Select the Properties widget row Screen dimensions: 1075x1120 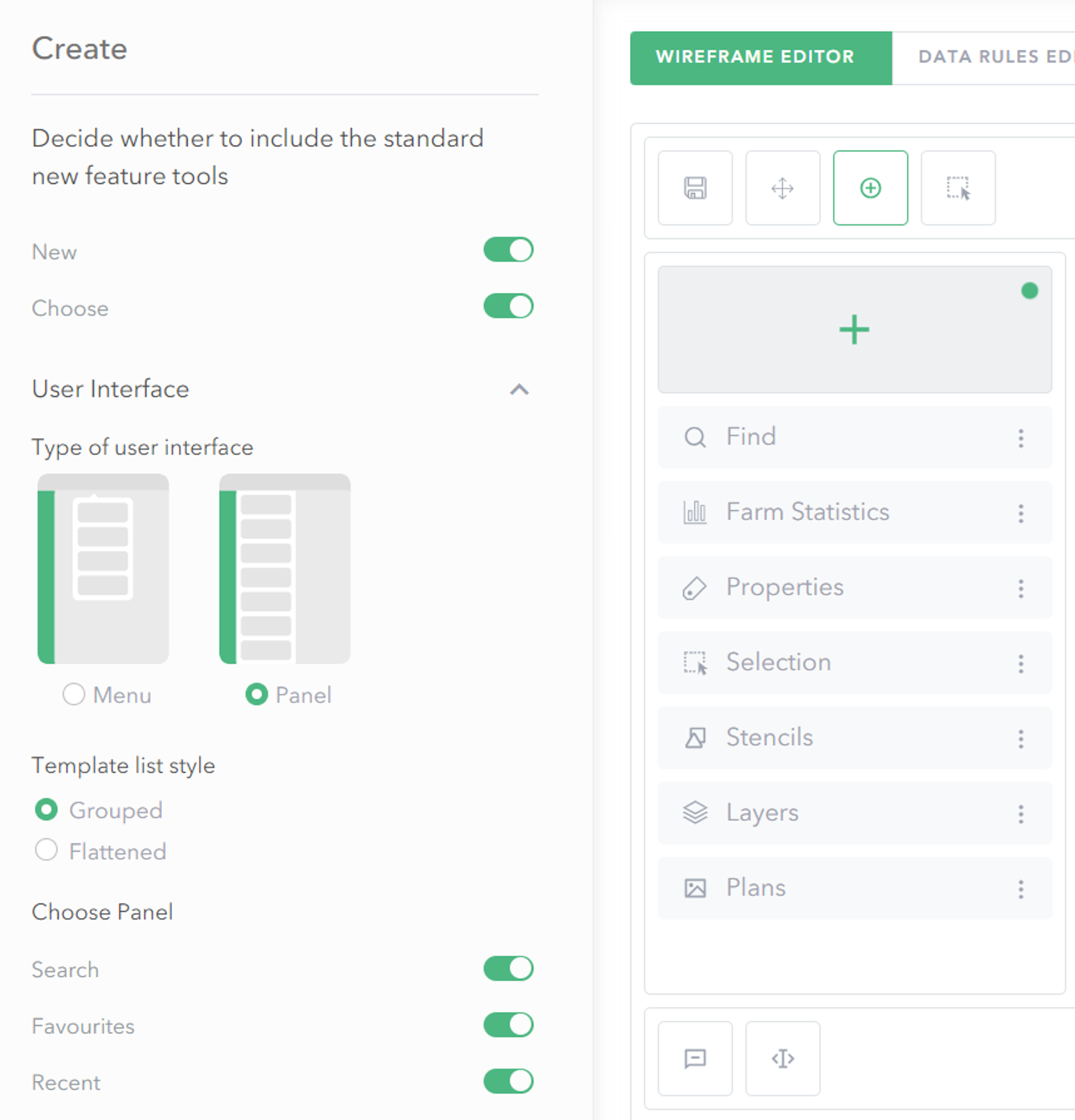pyautogui.click(x=855, y=588)
